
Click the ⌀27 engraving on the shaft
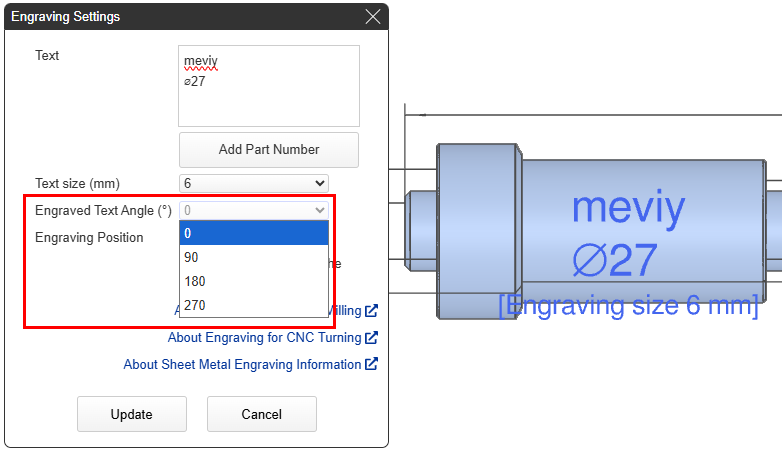[x=614, y=261]
